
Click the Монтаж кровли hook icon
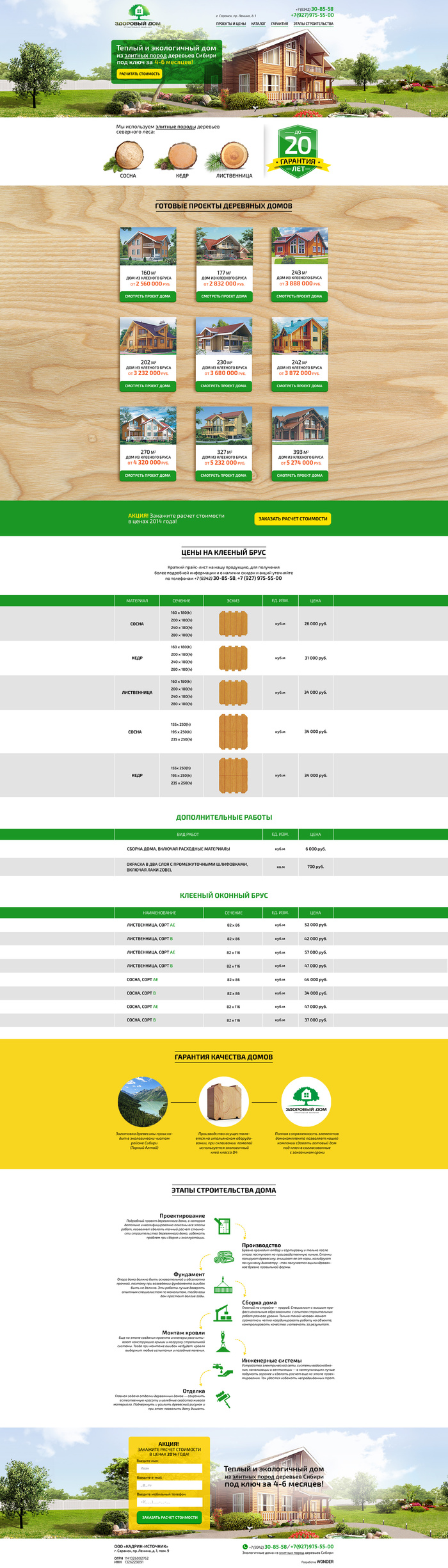pyautogui.click(x=223, y=1342)
